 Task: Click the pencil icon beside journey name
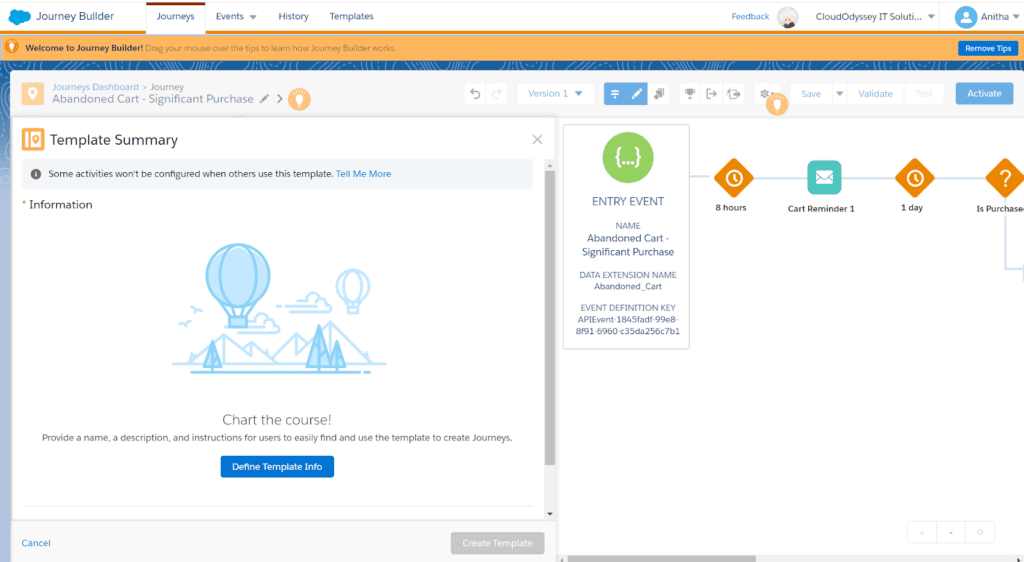(x=264, y=99)
